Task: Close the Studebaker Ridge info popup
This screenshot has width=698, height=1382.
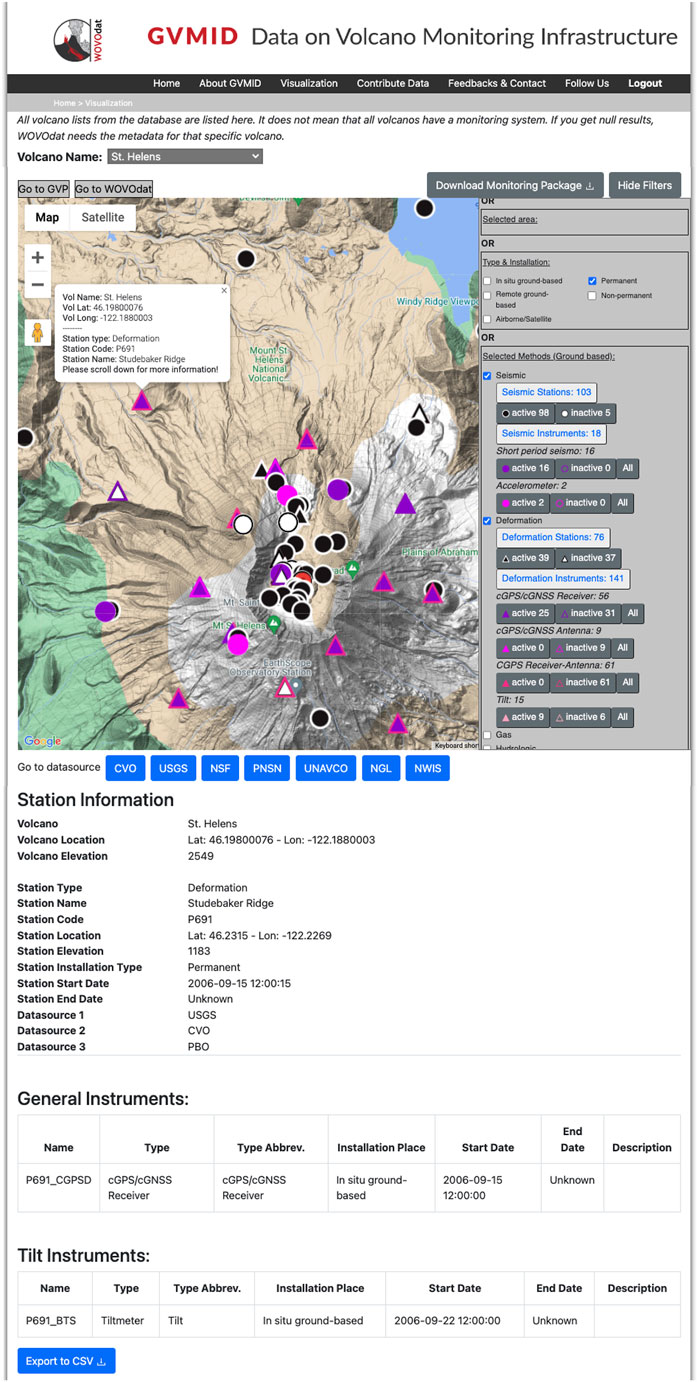Action: 224,290
